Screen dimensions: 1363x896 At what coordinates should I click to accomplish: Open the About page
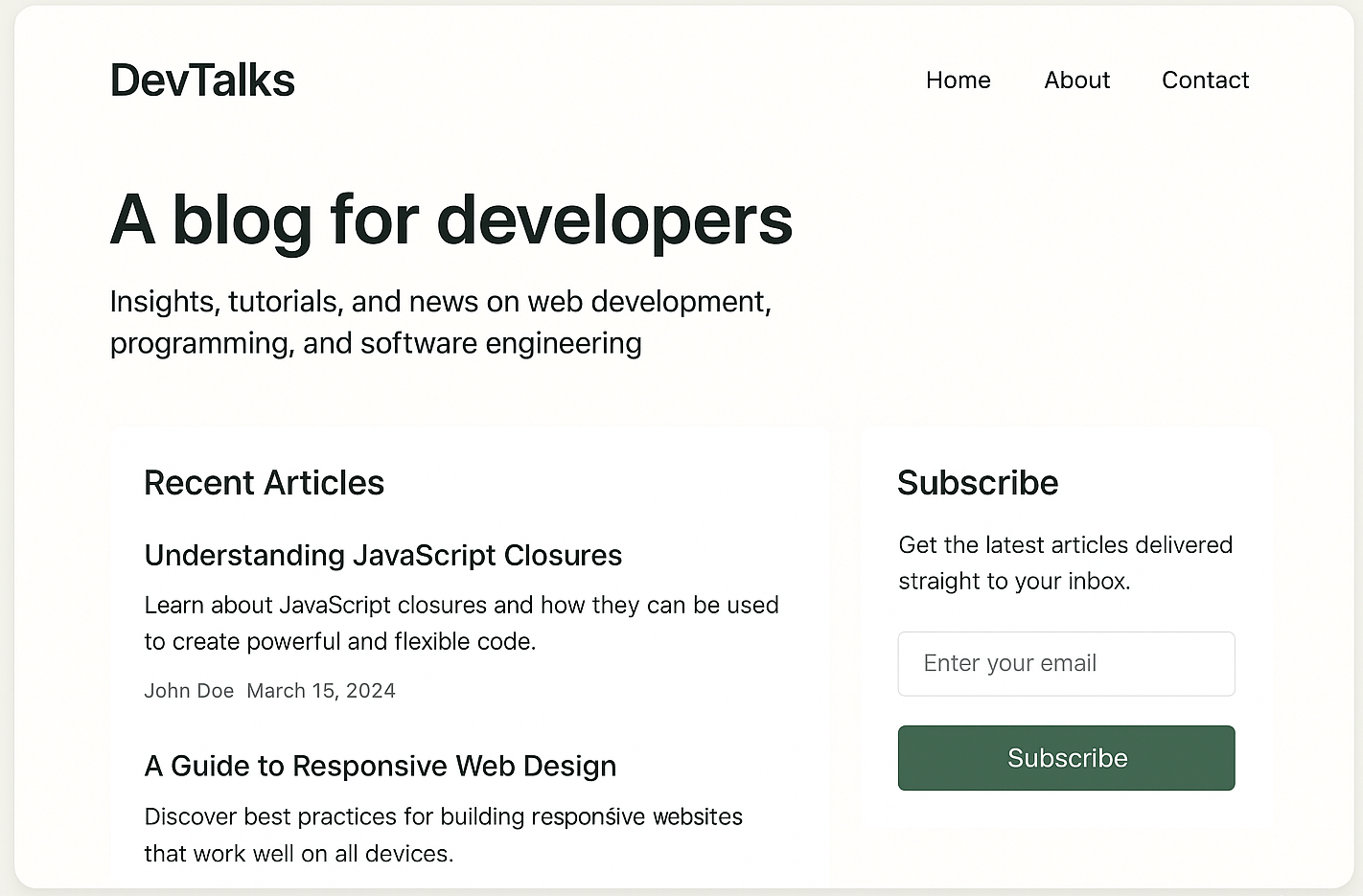click(x=1076, y=80)
